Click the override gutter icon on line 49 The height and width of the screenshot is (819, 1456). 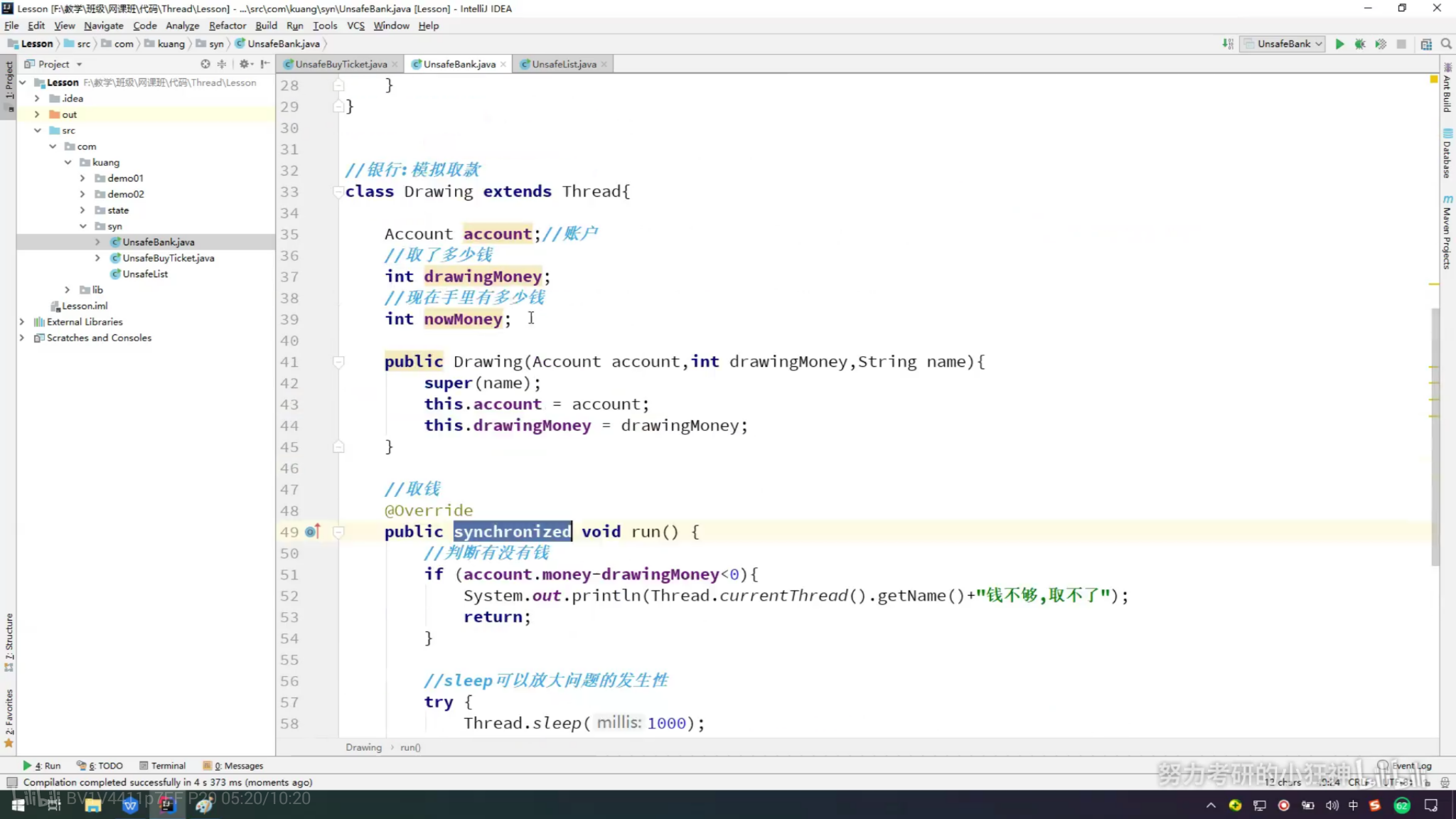tap(313, 531)
